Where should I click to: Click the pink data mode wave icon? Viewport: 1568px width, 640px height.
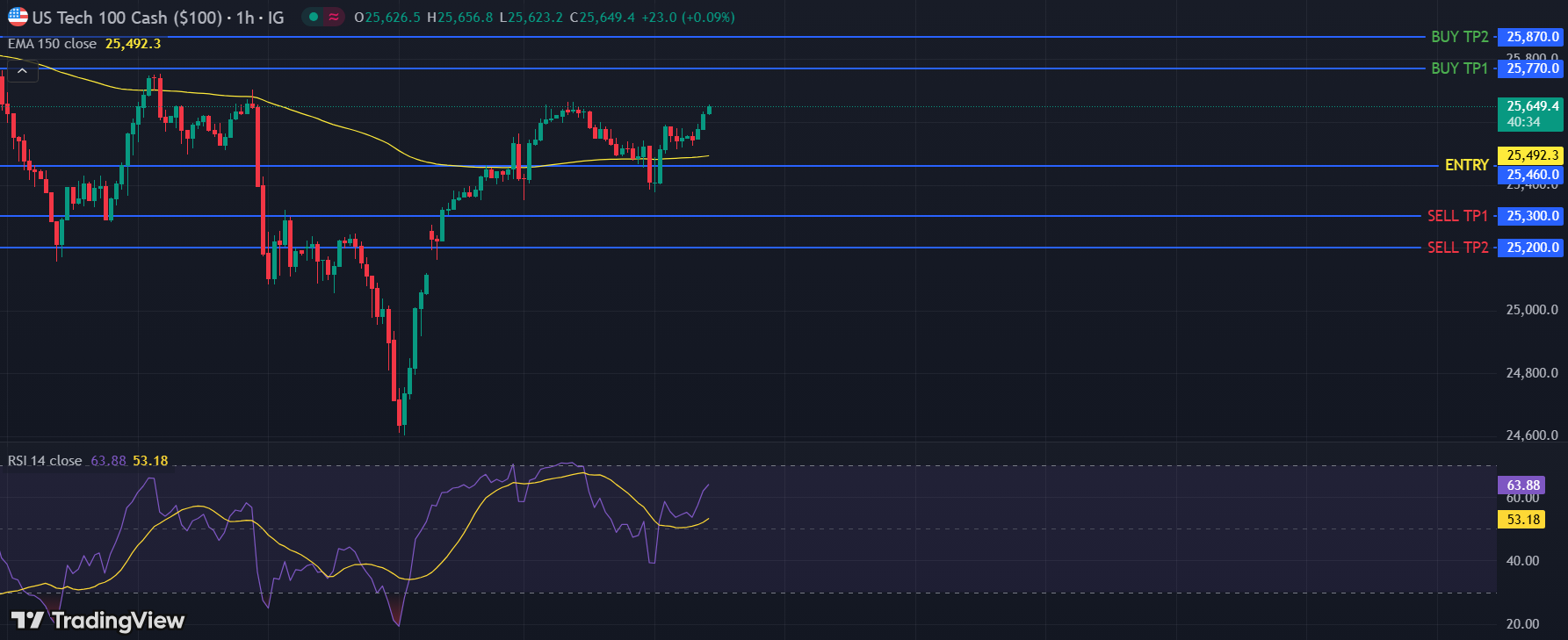tap(334, 17)
